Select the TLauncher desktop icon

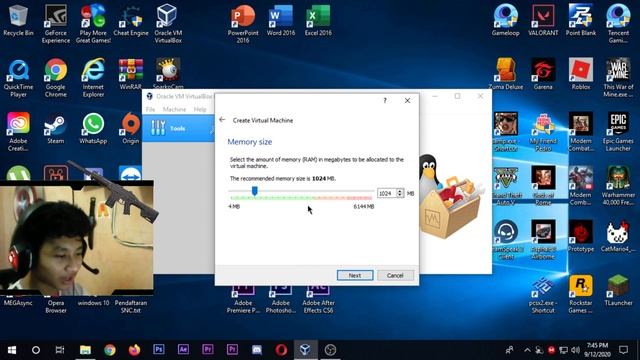tap(618, 290)
